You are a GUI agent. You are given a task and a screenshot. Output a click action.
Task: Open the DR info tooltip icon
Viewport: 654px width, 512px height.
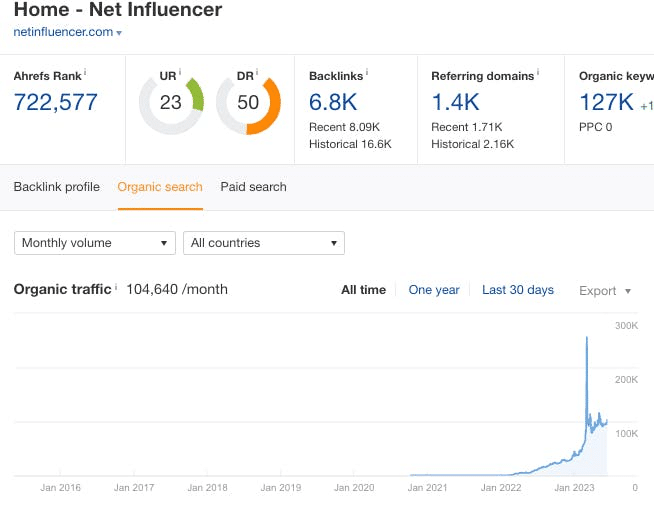[x=257, y=73]
